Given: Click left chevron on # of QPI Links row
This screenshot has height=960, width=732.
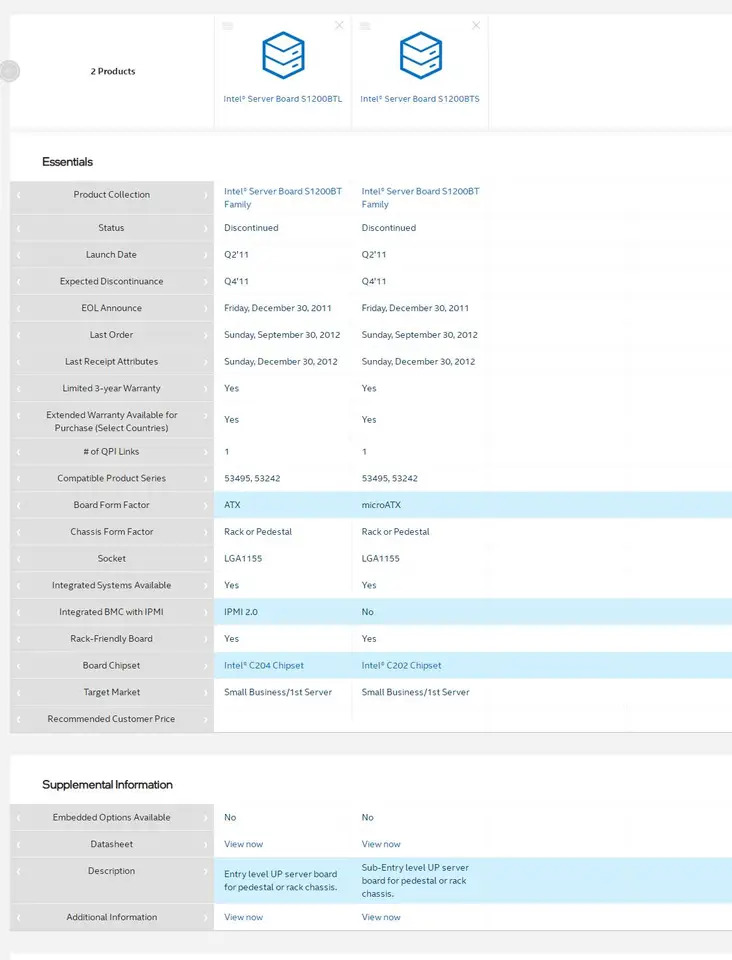Looking at the screenshot, I should tap(18, 452).
